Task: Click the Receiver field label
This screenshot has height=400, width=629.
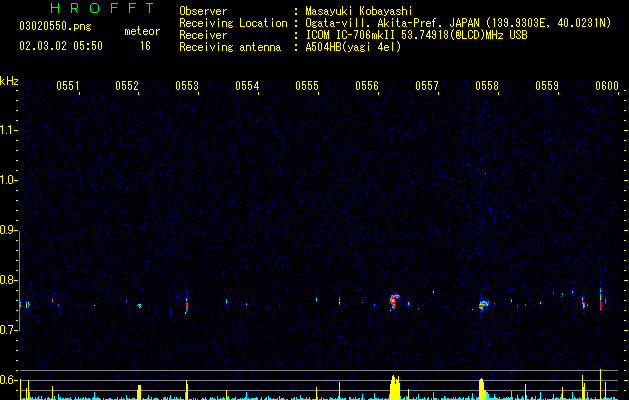Action: [203, 35]
